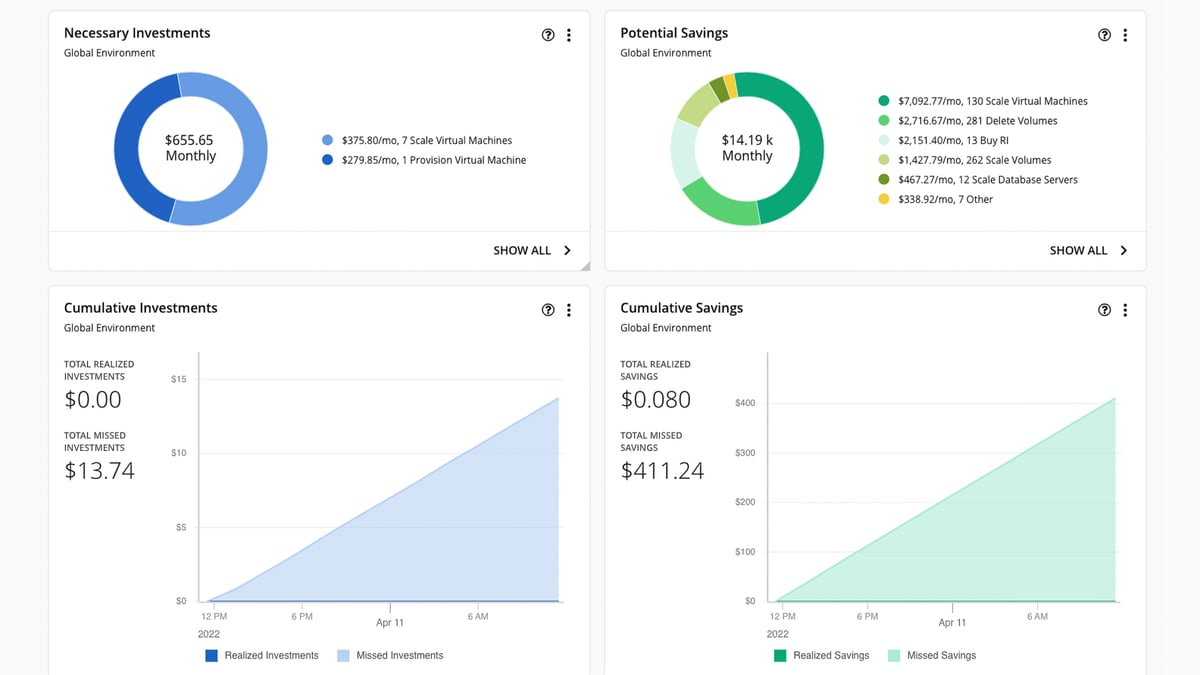Open Potential Savings kebab menu
The image size is (1200, 675).
point(1125,35)
